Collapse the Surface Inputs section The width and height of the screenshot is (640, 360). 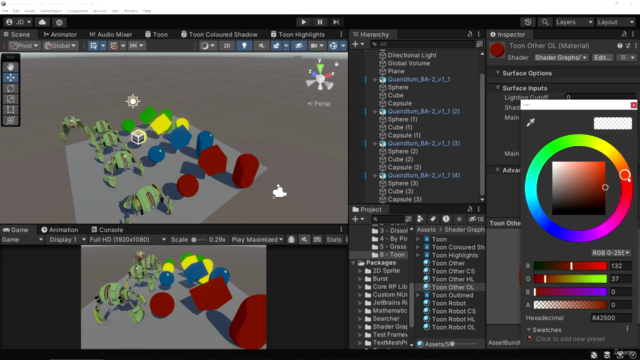(498, 88)
